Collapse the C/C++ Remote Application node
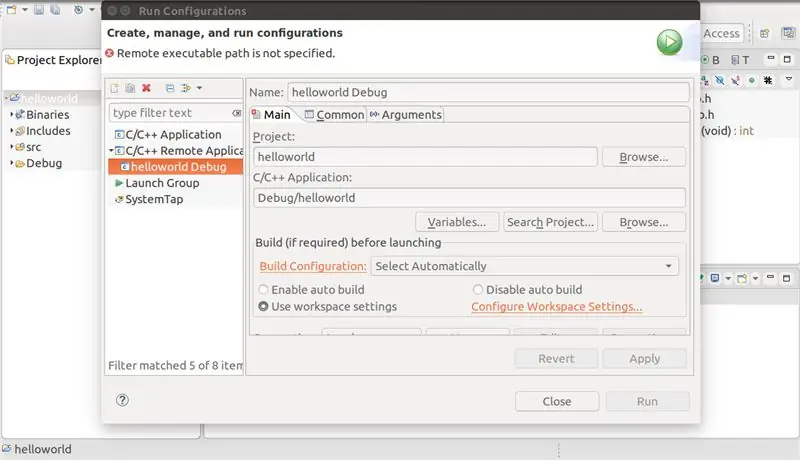This screenshot has width=800, height=460. coord(111,151)
